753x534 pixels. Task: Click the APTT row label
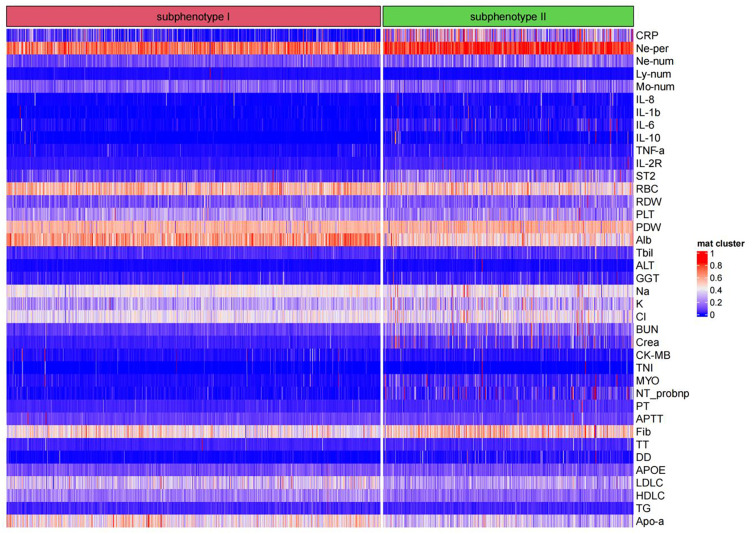pos(649,419)
